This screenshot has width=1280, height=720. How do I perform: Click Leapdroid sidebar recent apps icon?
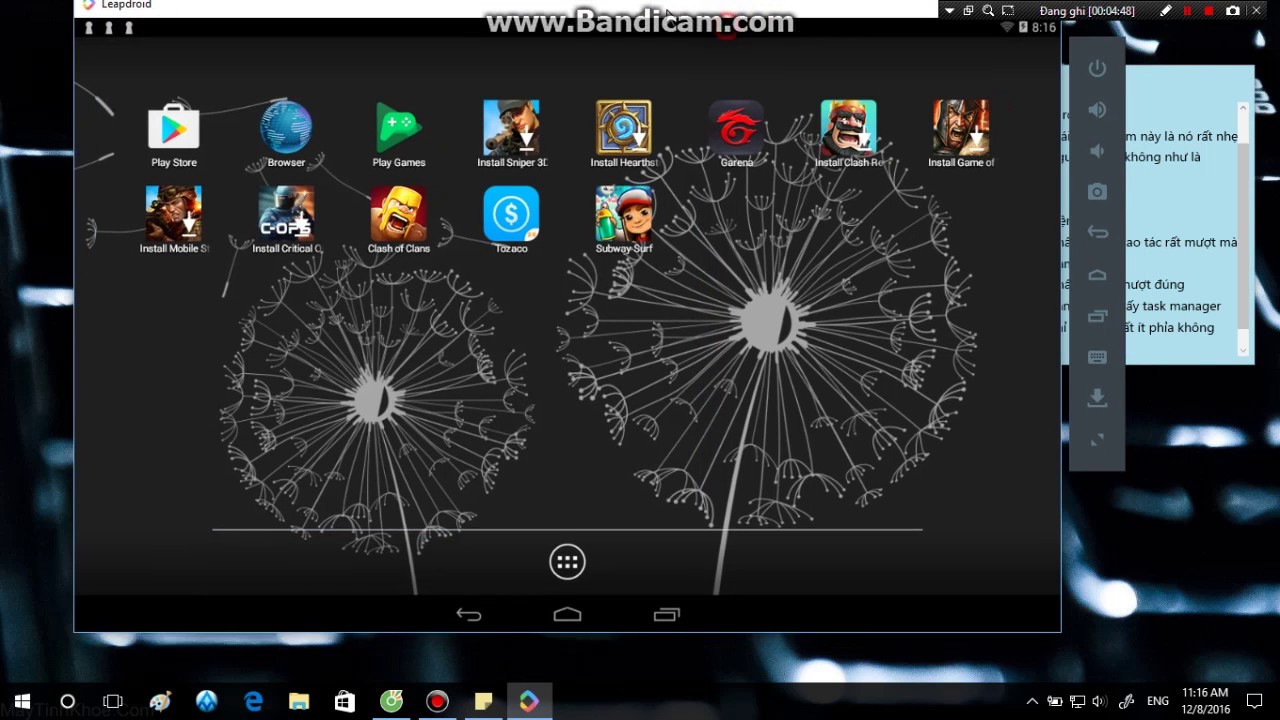pos(1097,316)
